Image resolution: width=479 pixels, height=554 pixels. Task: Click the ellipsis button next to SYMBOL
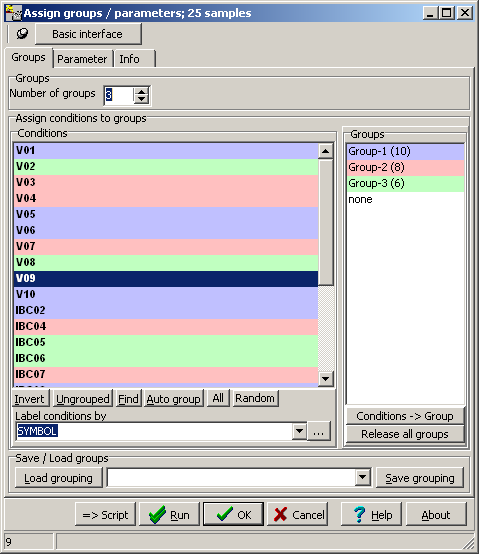pyautogui.click(x=319, y=431)
